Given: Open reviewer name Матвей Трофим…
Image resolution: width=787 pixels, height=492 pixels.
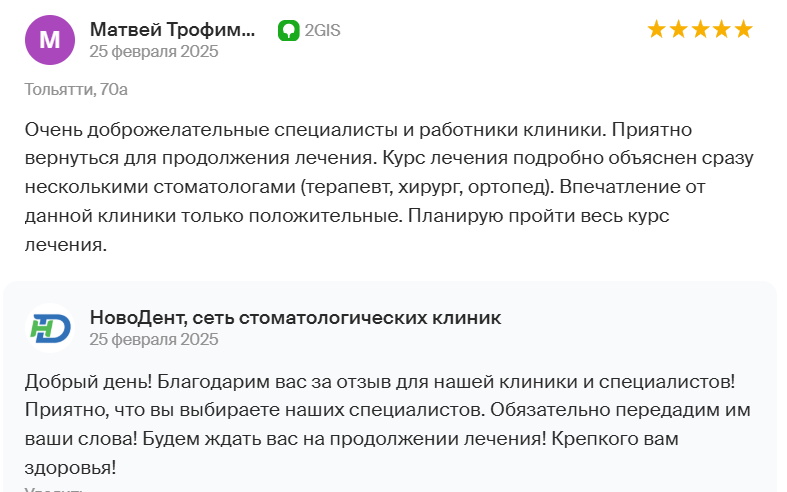Looking at the screenshot, I should pos(173,30).
